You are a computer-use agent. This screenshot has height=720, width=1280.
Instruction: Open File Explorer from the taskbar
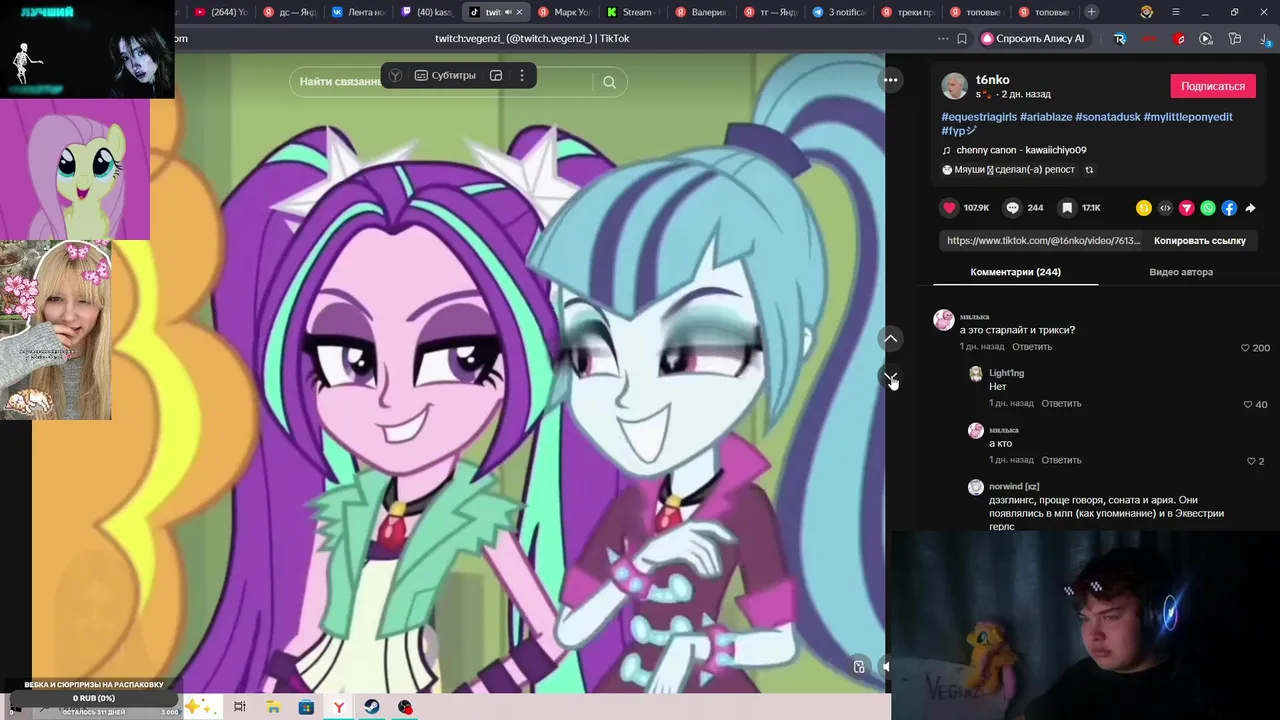[x=273, y=707]
